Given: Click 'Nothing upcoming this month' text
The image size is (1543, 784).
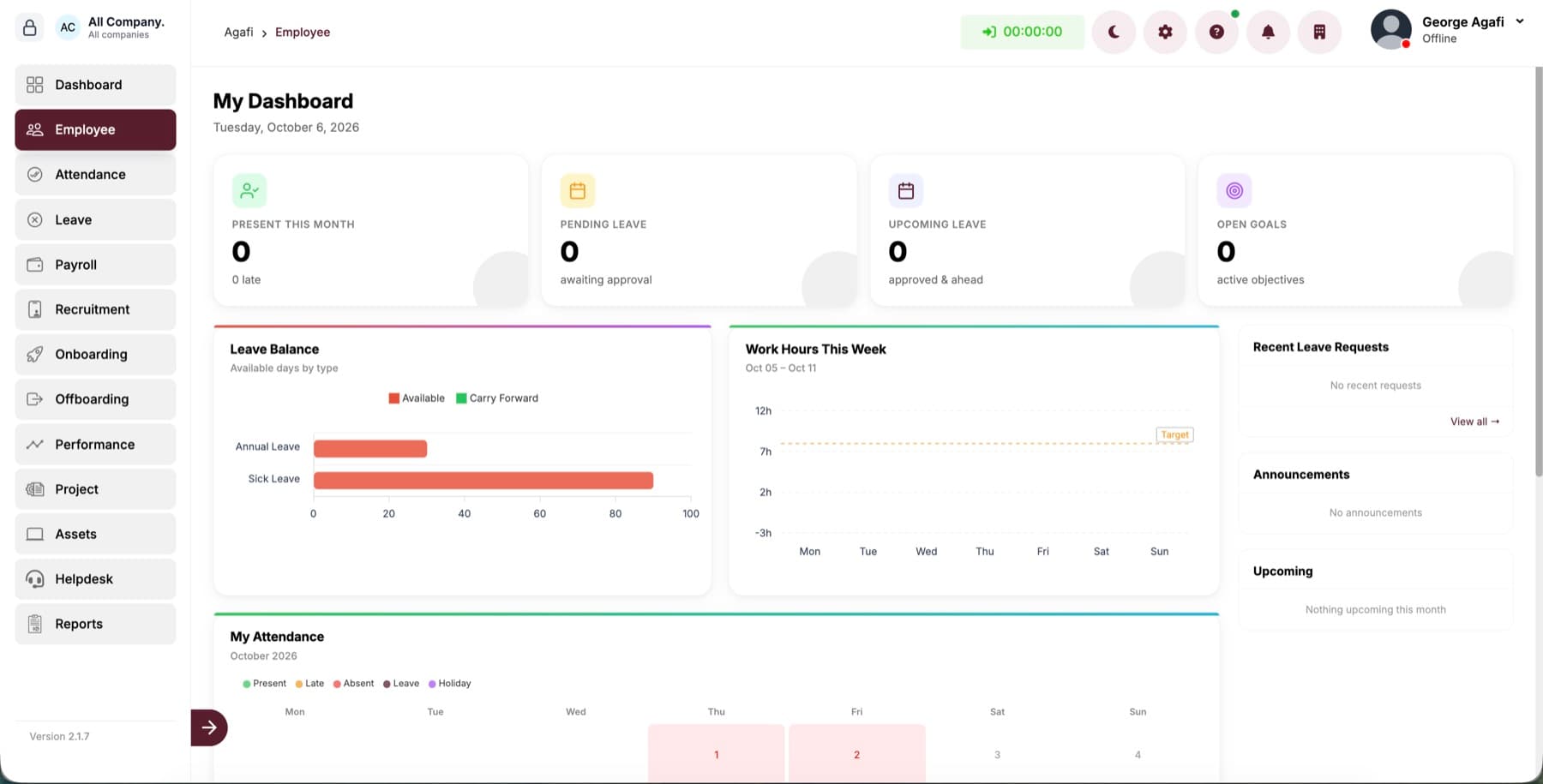Looking at the screenshot, I should point(1376,610).
